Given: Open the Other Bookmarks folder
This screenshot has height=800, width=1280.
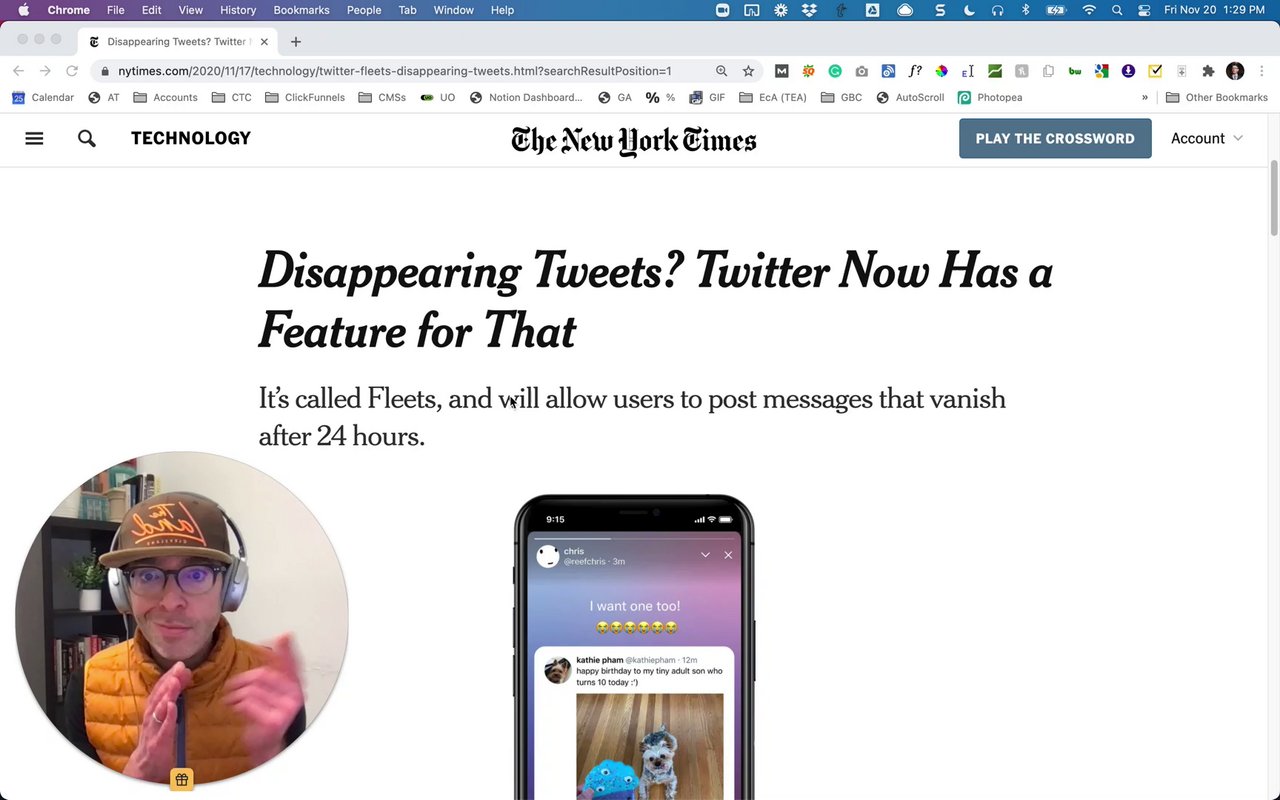Looking at the screenshot, I should 1216,97.
